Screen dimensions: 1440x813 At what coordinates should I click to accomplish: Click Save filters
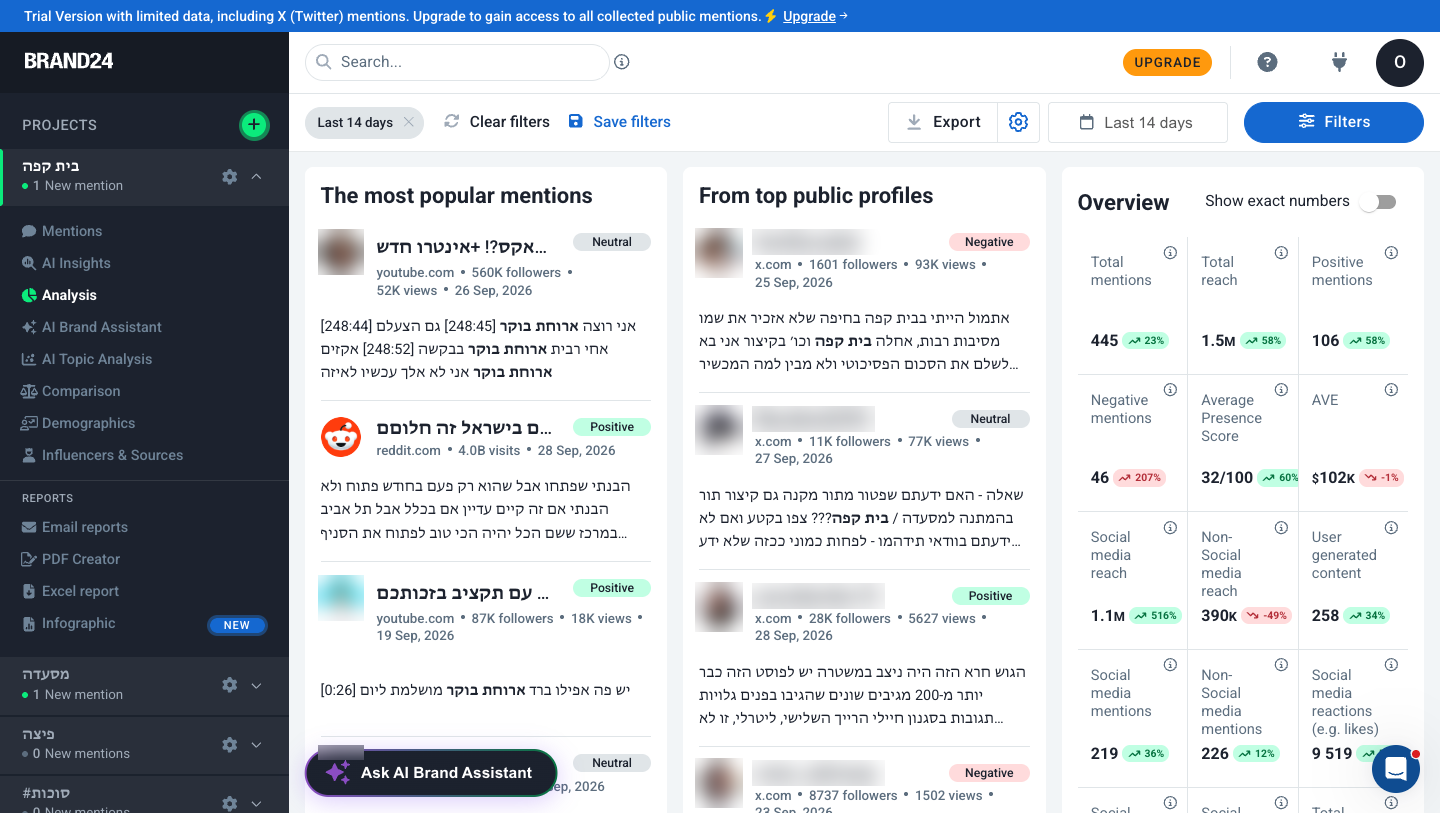(619, 122)
